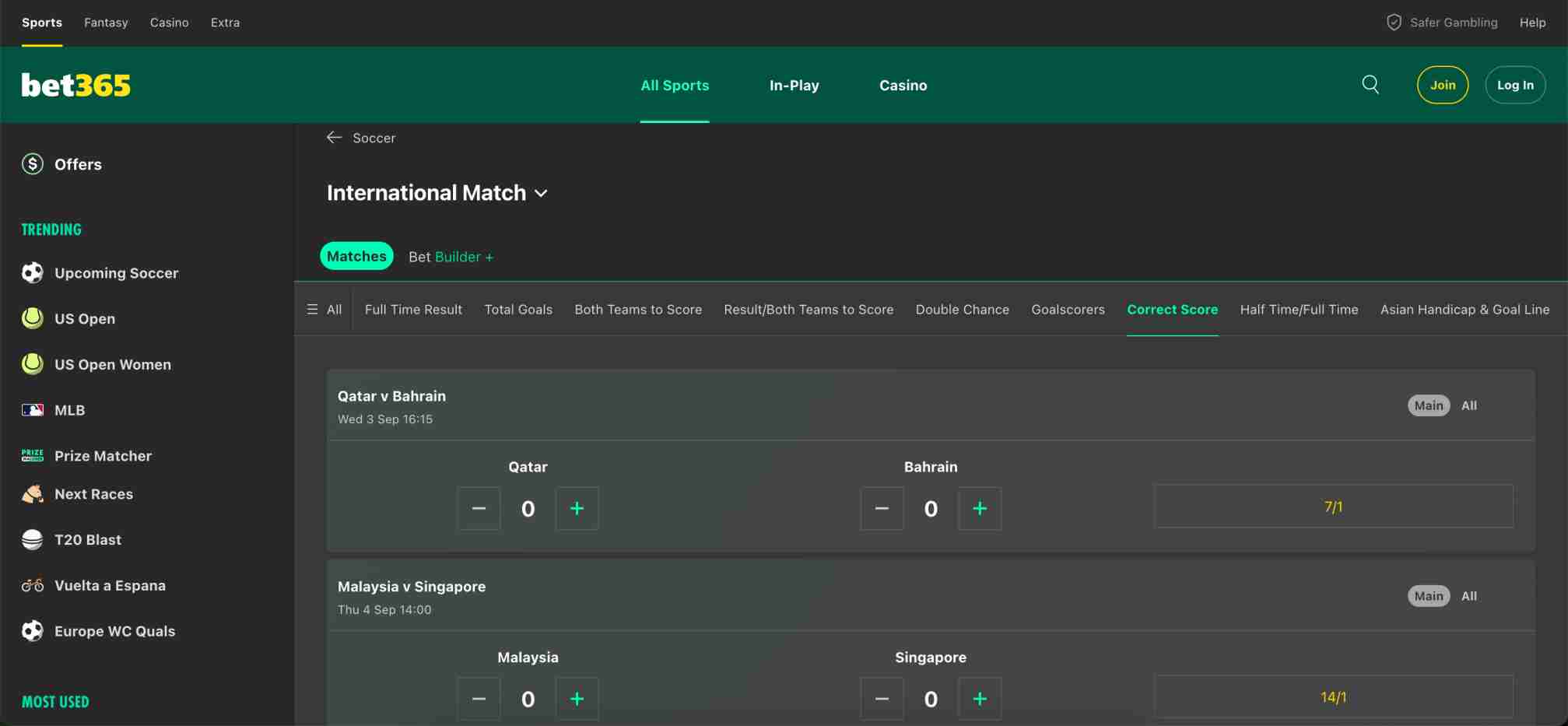Switch to the Sports top tab

coord(42,23)
